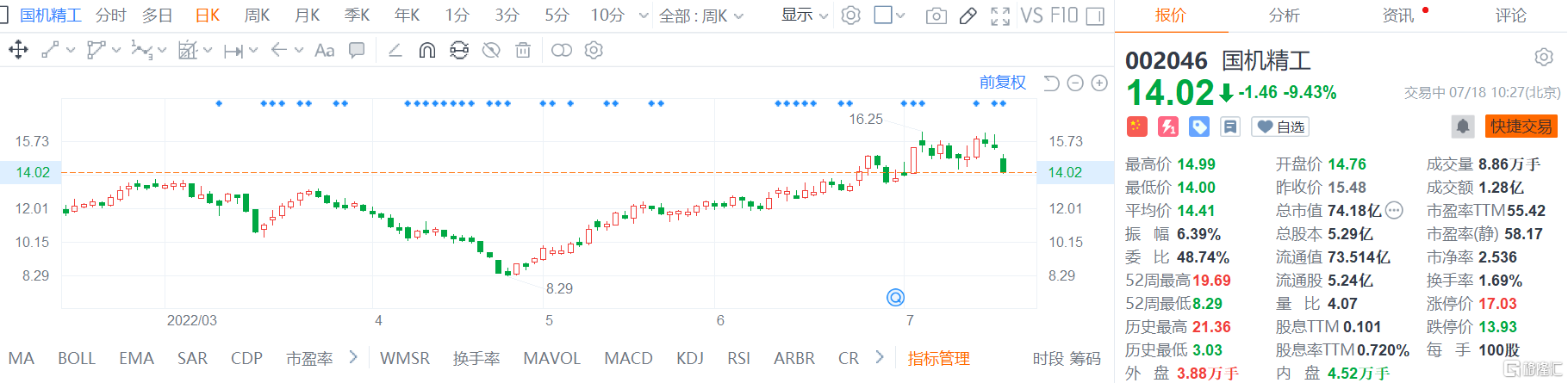Select the left arrow annotation tool
The height and width of the screenshot is (383, 1568).
coord(278,50)
